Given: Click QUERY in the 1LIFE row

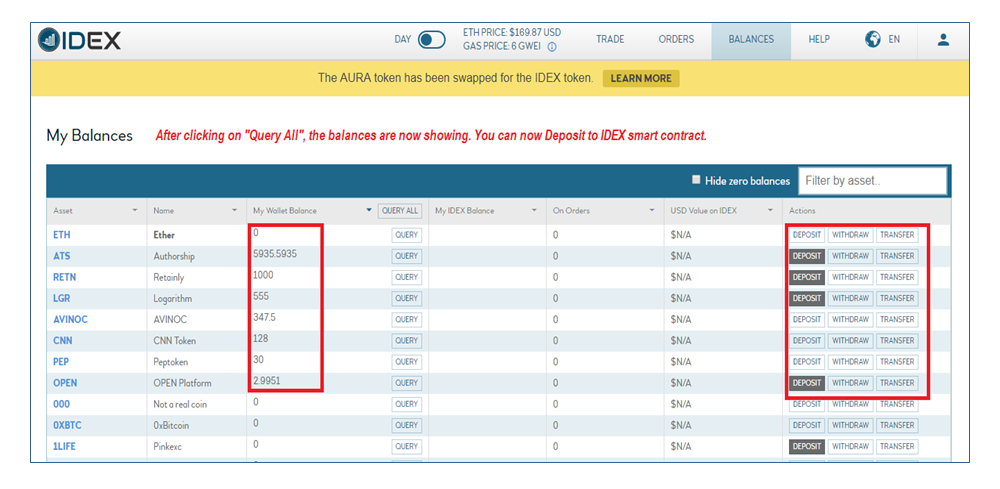Looking at the screenshot, I should pos(406,446).
